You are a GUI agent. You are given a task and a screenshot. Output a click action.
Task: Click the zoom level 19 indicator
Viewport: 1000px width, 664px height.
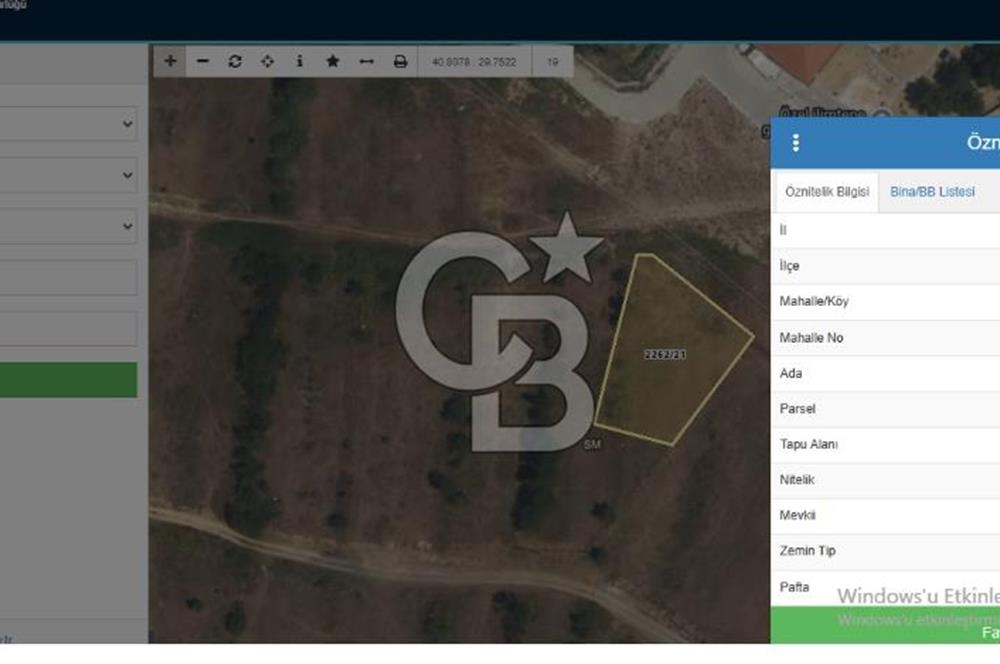[x=552, y=62]
